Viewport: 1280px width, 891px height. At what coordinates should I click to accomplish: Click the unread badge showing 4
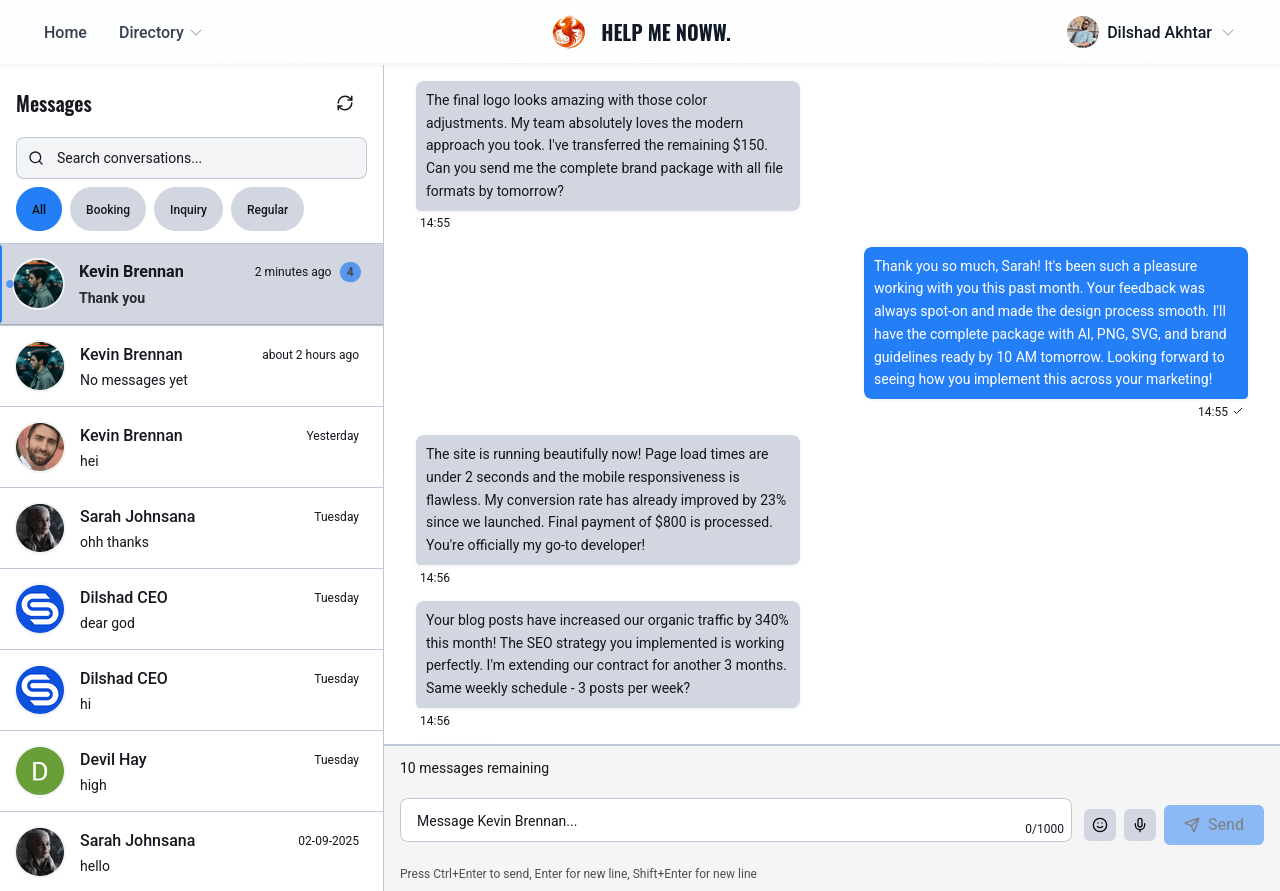pos(350,272)
